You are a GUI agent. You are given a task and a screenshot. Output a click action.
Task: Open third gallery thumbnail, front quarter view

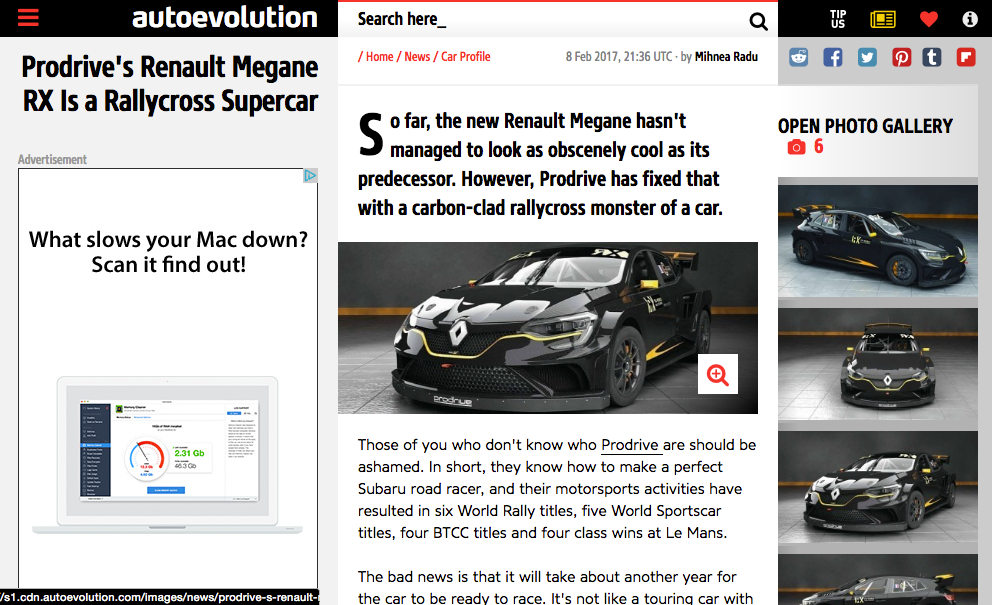tap(877, 487)
